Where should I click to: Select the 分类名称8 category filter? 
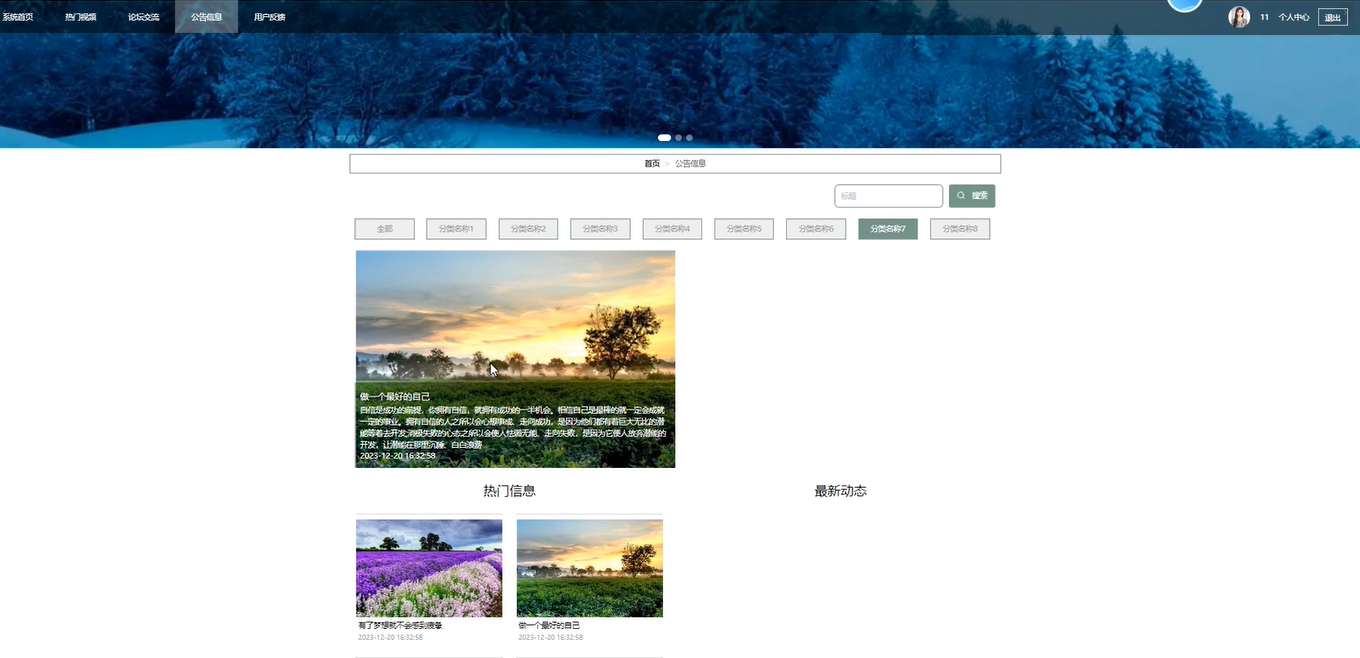point(960,229)
